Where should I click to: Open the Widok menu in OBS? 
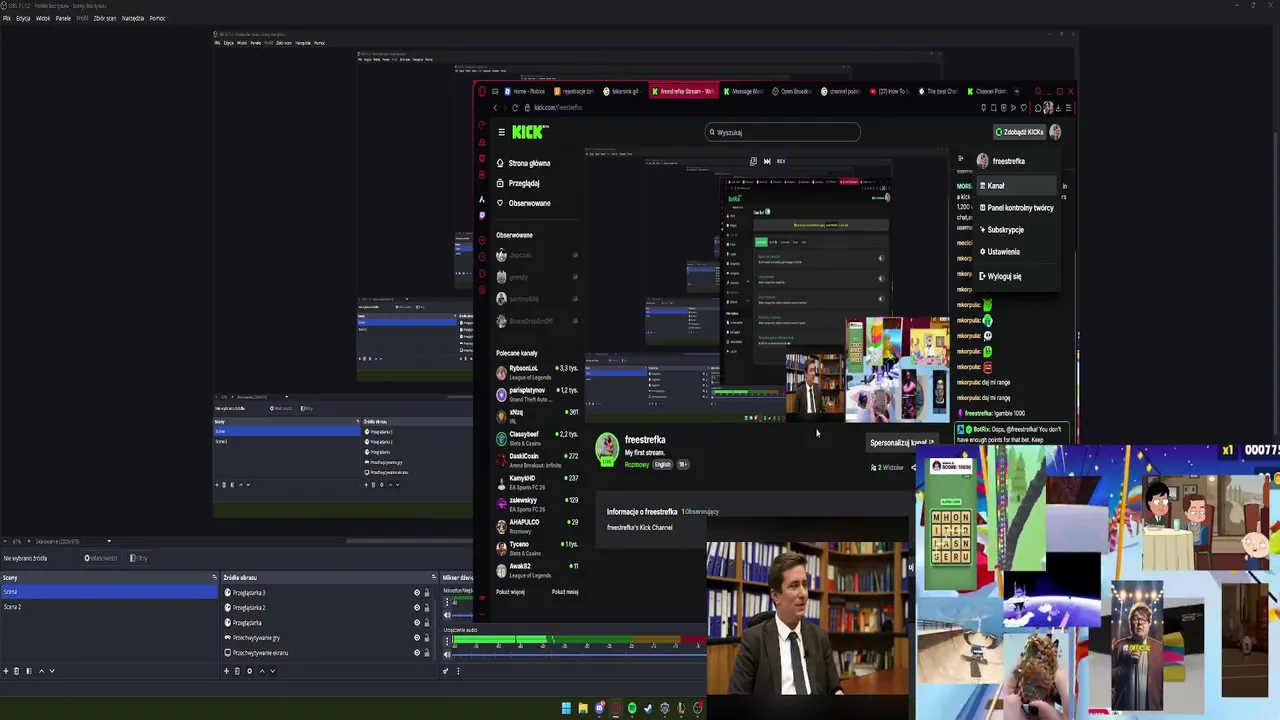pos(43,18)
